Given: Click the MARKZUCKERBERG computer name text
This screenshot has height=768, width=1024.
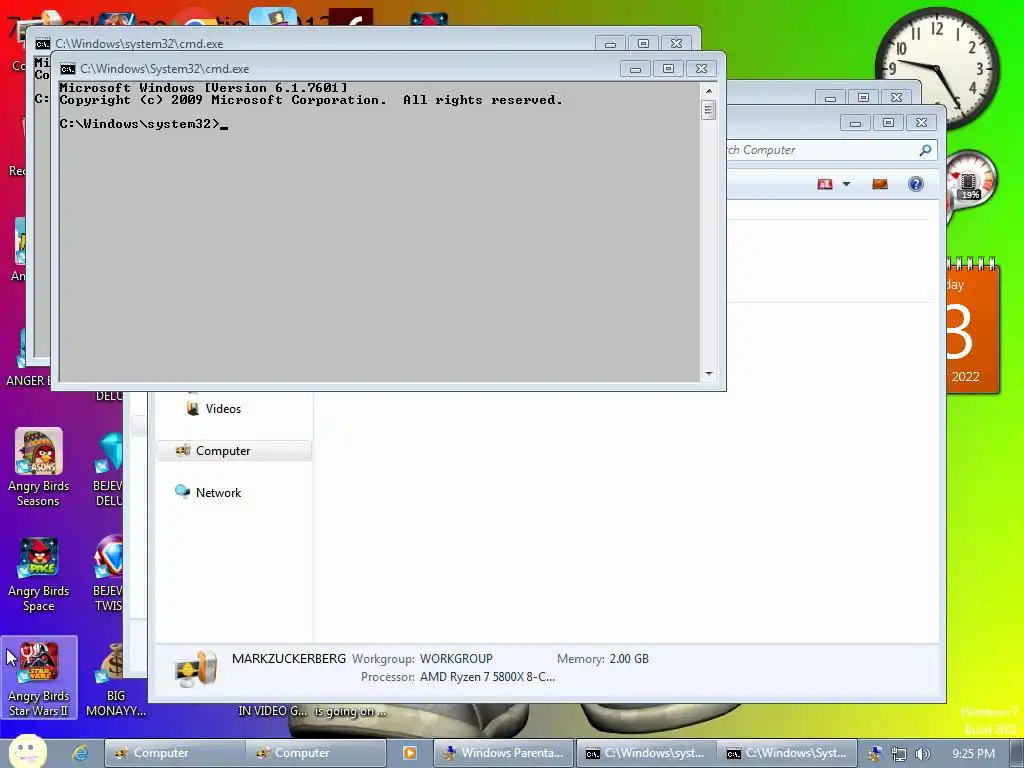Looking at the screenshot, I should click(289, 658).
